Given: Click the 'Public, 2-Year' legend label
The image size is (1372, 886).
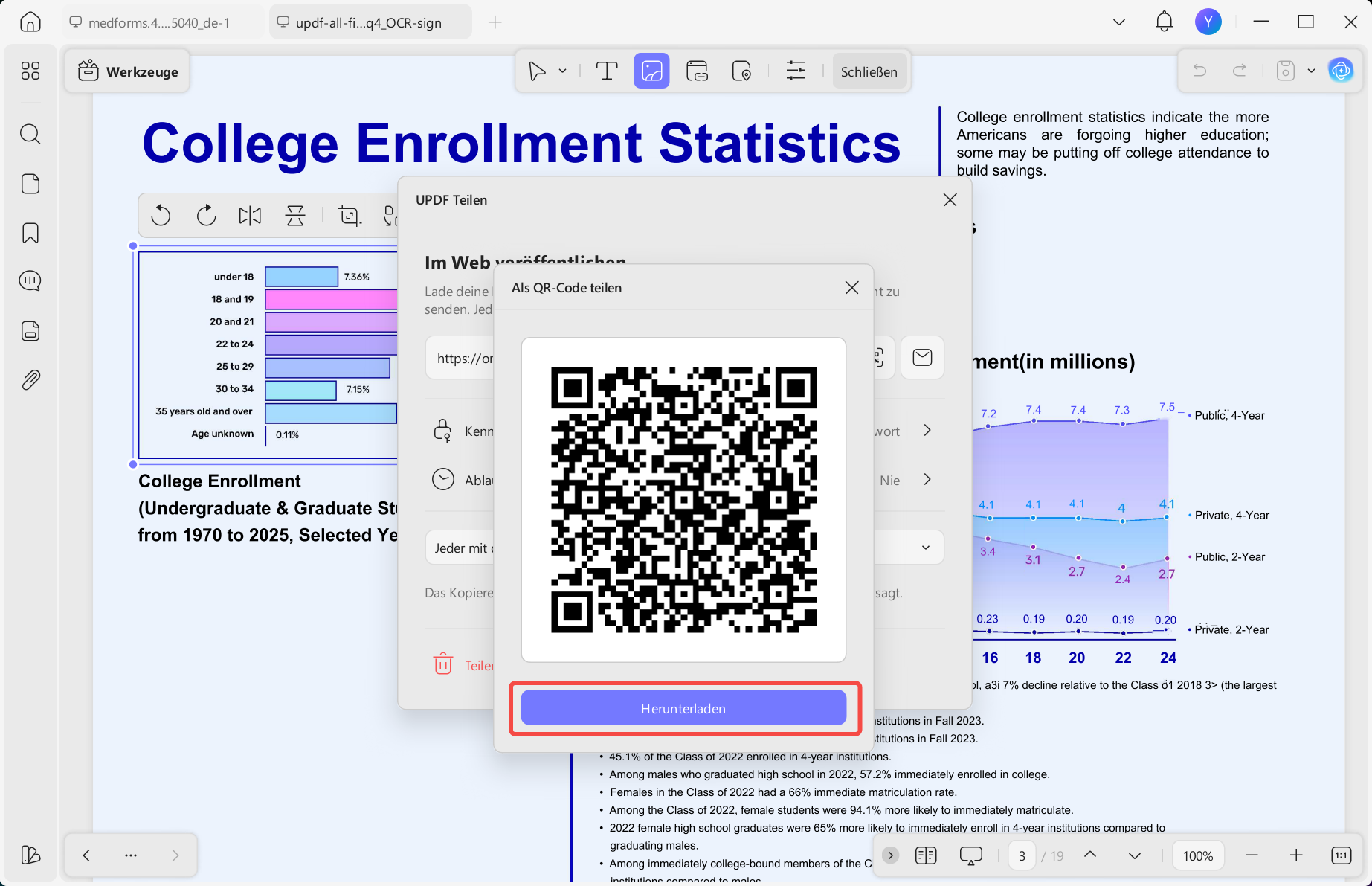Looking at the screenshot, I should [x=1229, y=556].
